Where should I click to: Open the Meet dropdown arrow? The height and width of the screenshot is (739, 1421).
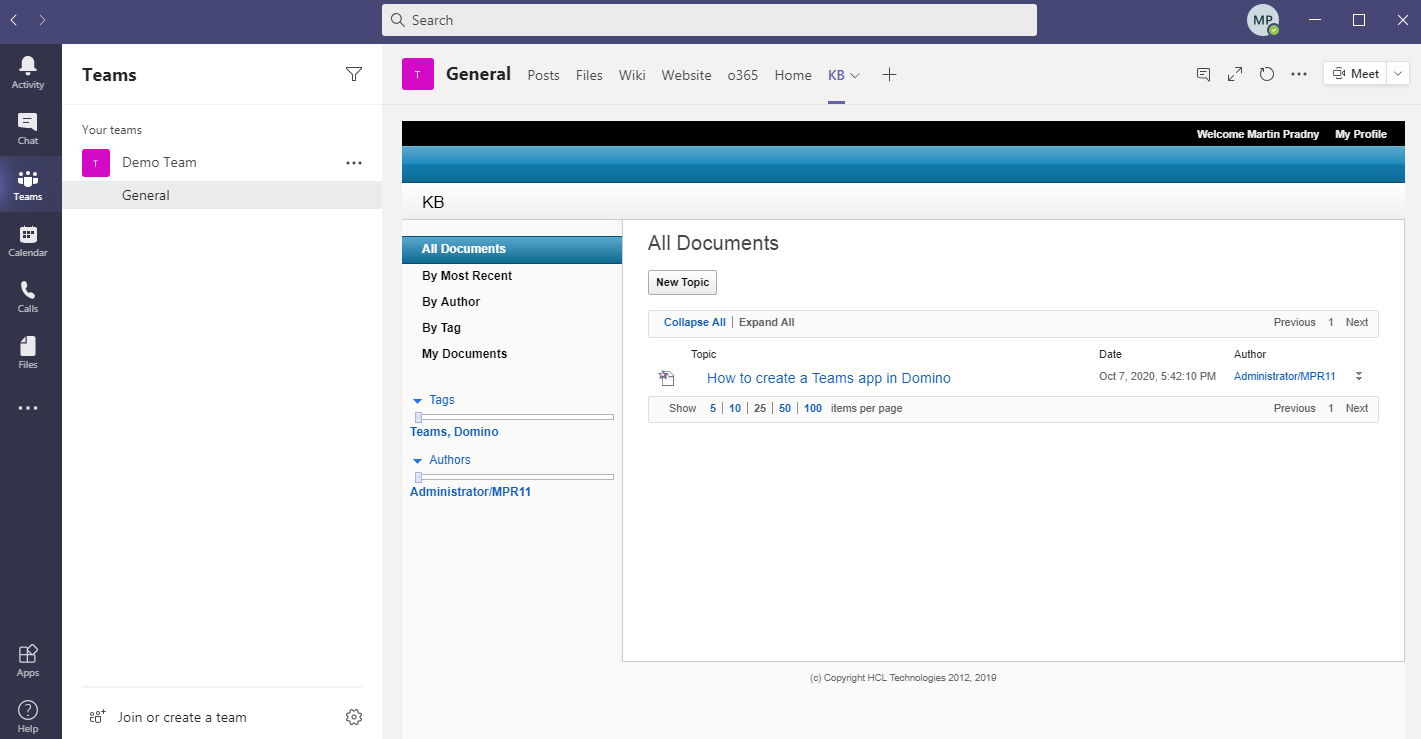1398,73
